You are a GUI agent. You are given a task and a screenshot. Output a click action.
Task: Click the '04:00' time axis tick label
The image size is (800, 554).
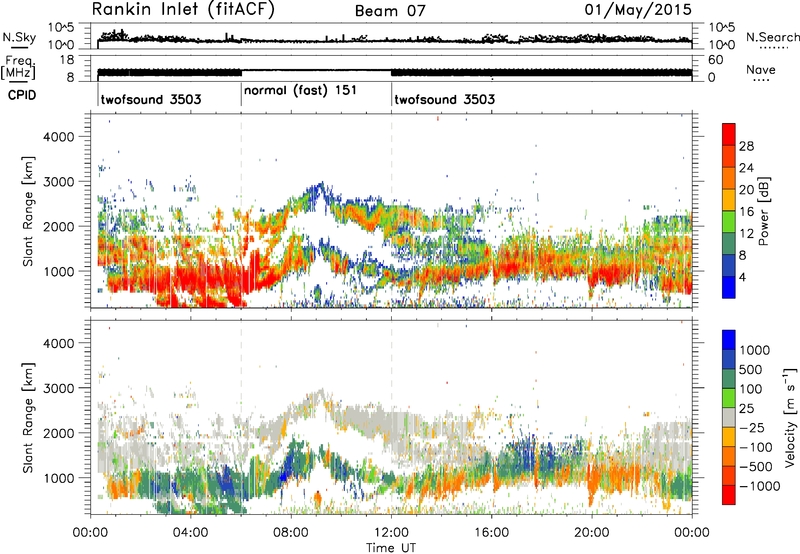(190, 533)
